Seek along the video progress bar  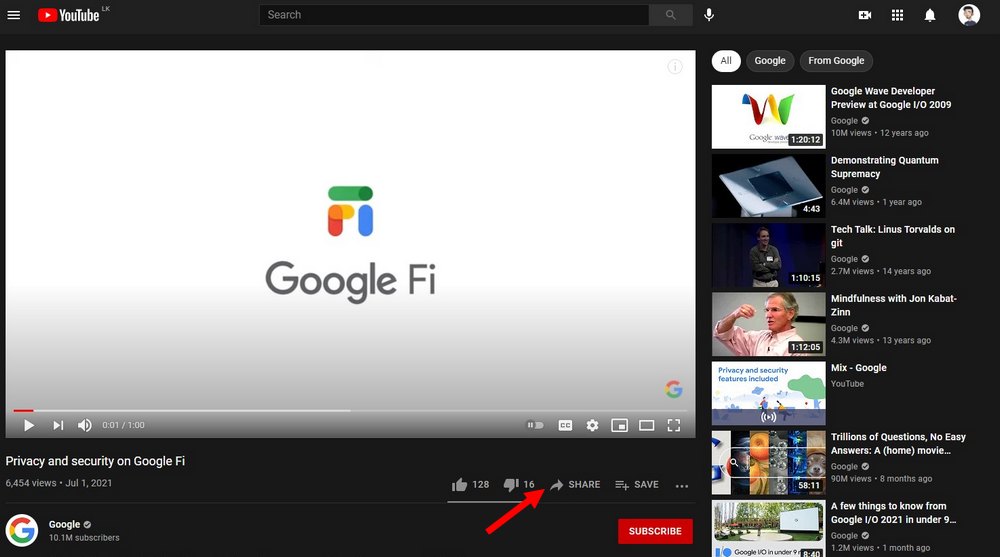[349, 410]
